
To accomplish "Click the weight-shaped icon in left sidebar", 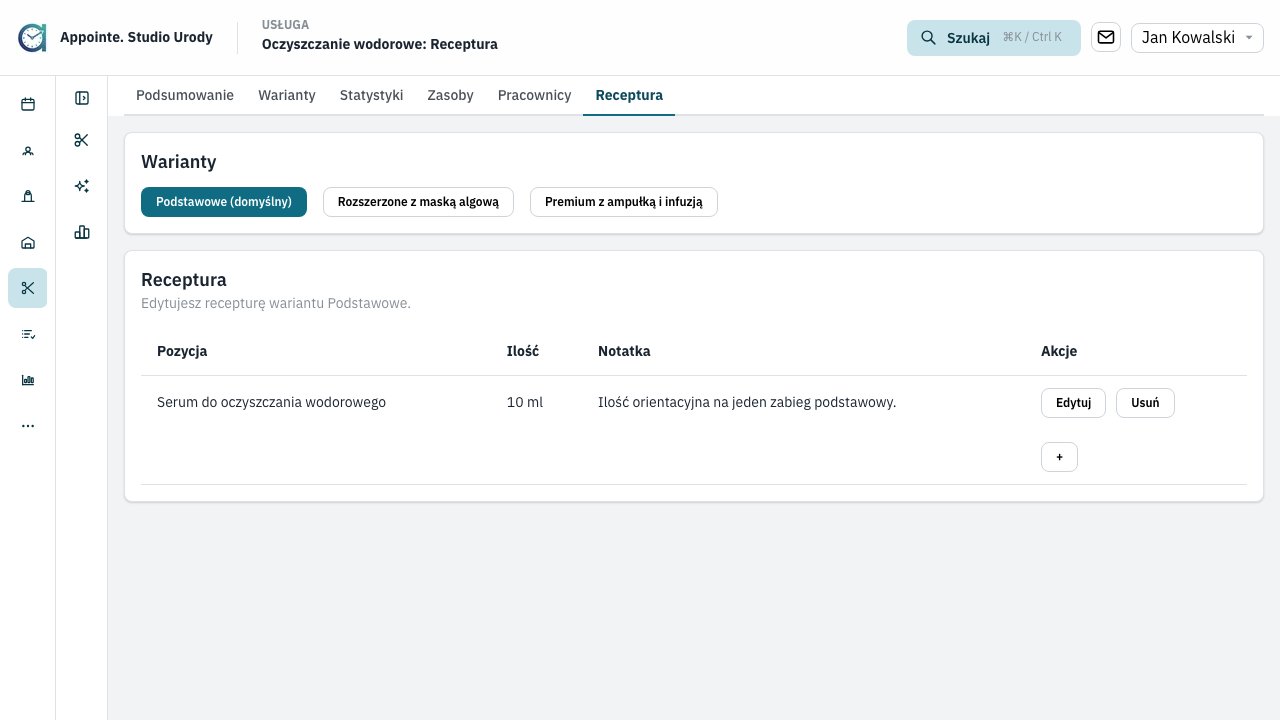I will [28, 196].
